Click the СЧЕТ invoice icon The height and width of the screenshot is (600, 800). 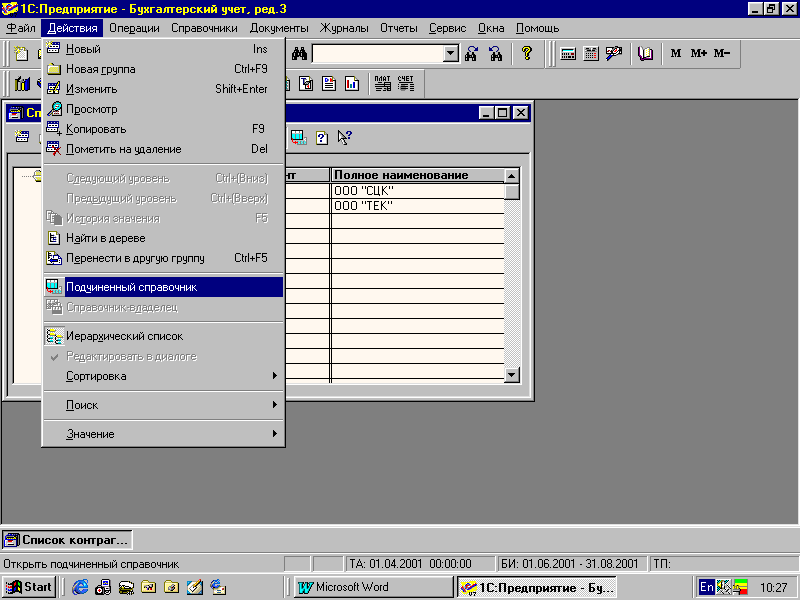406,84
